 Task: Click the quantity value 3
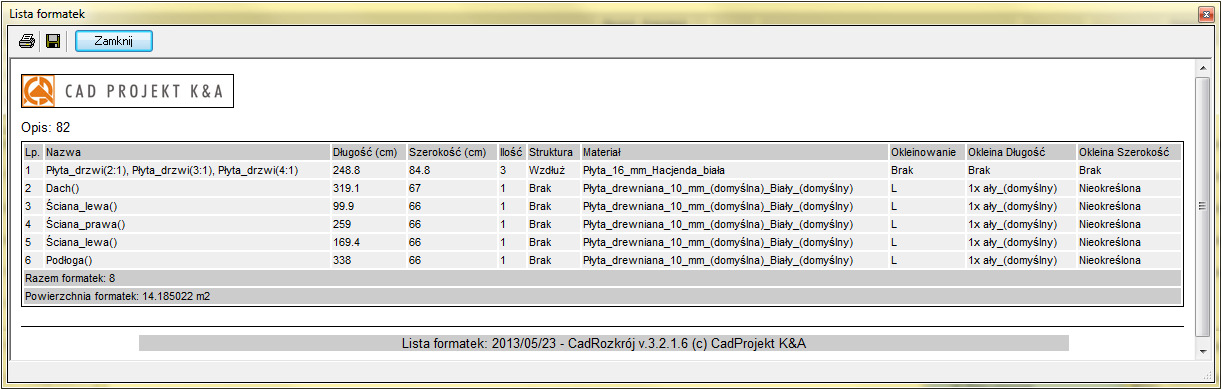pos(503,171)
